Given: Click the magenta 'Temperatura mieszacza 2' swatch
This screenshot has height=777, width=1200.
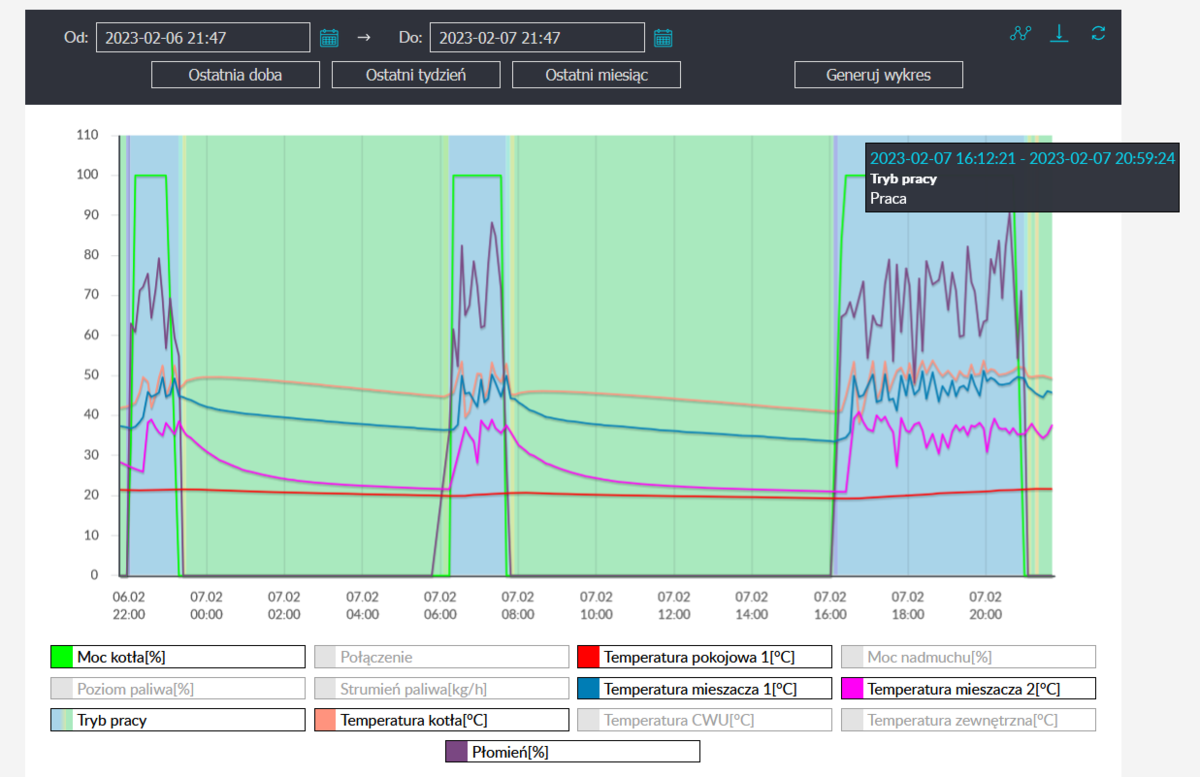Looking at the screenshot, I should (852, 689).
